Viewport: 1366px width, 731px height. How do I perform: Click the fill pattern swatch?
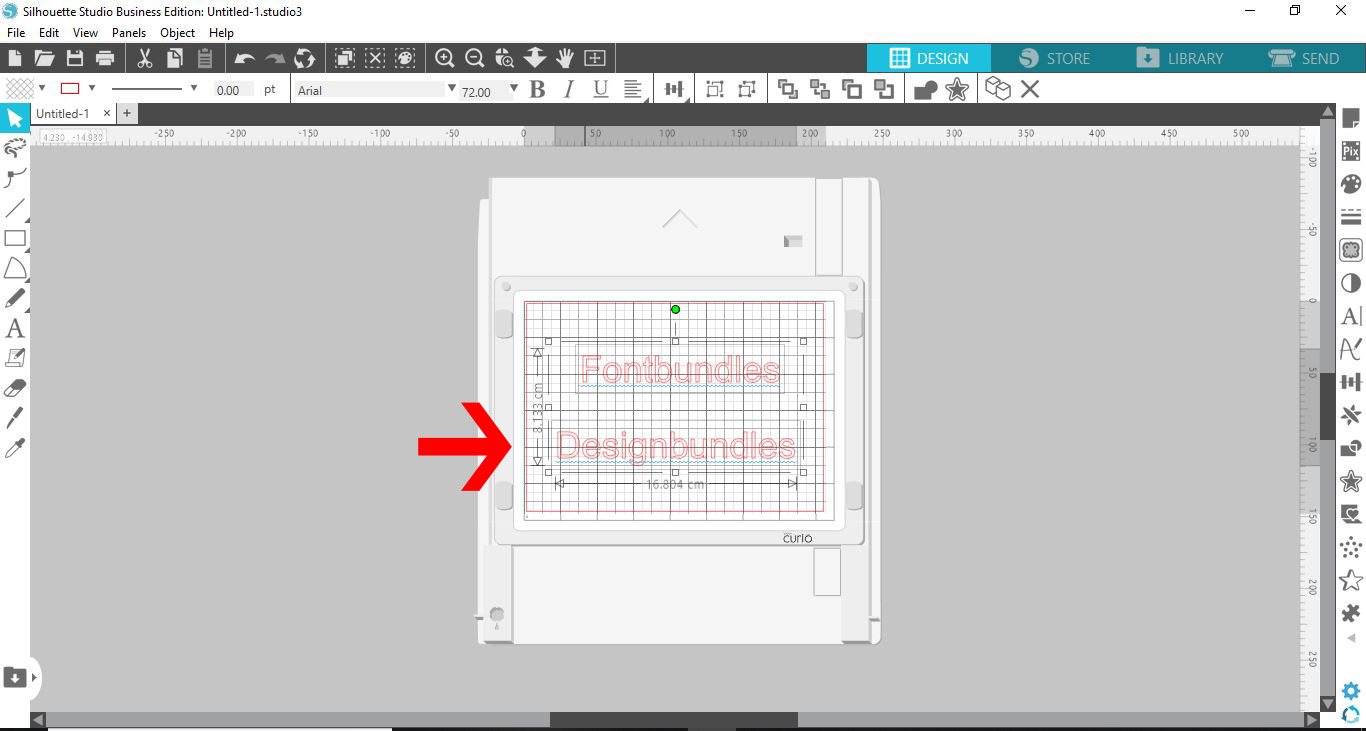tap(19, 88)
